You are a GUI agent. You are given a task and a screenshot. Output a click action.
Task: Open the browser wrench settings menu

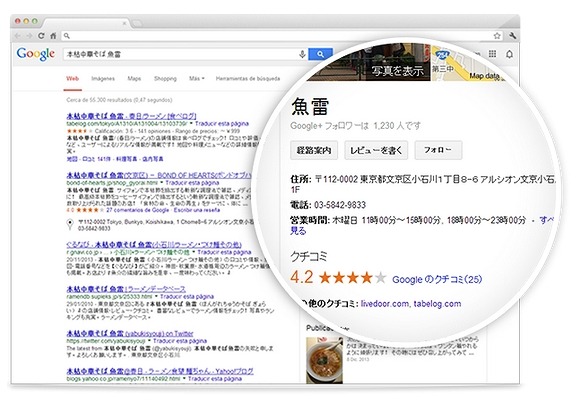[x=512, y=36]
